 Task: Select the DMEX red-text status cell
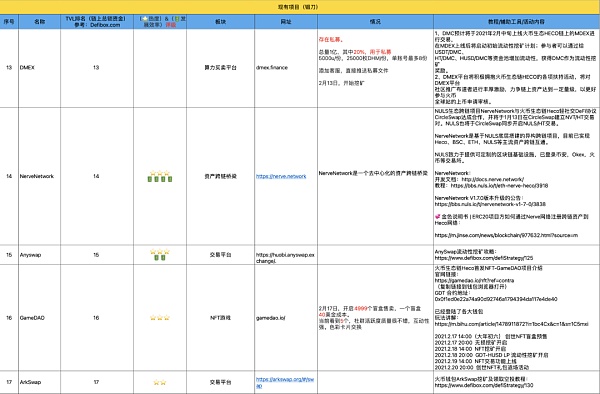375,68
